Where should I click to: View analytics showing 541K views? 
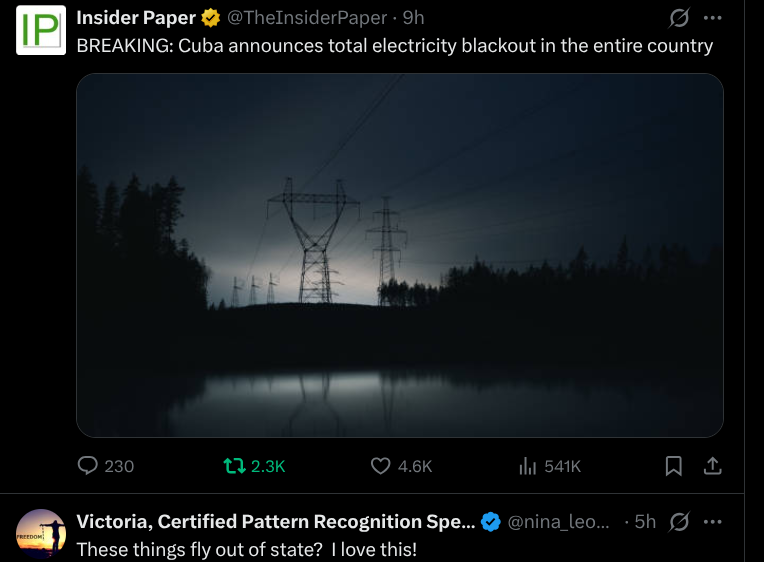click(528, 466)
